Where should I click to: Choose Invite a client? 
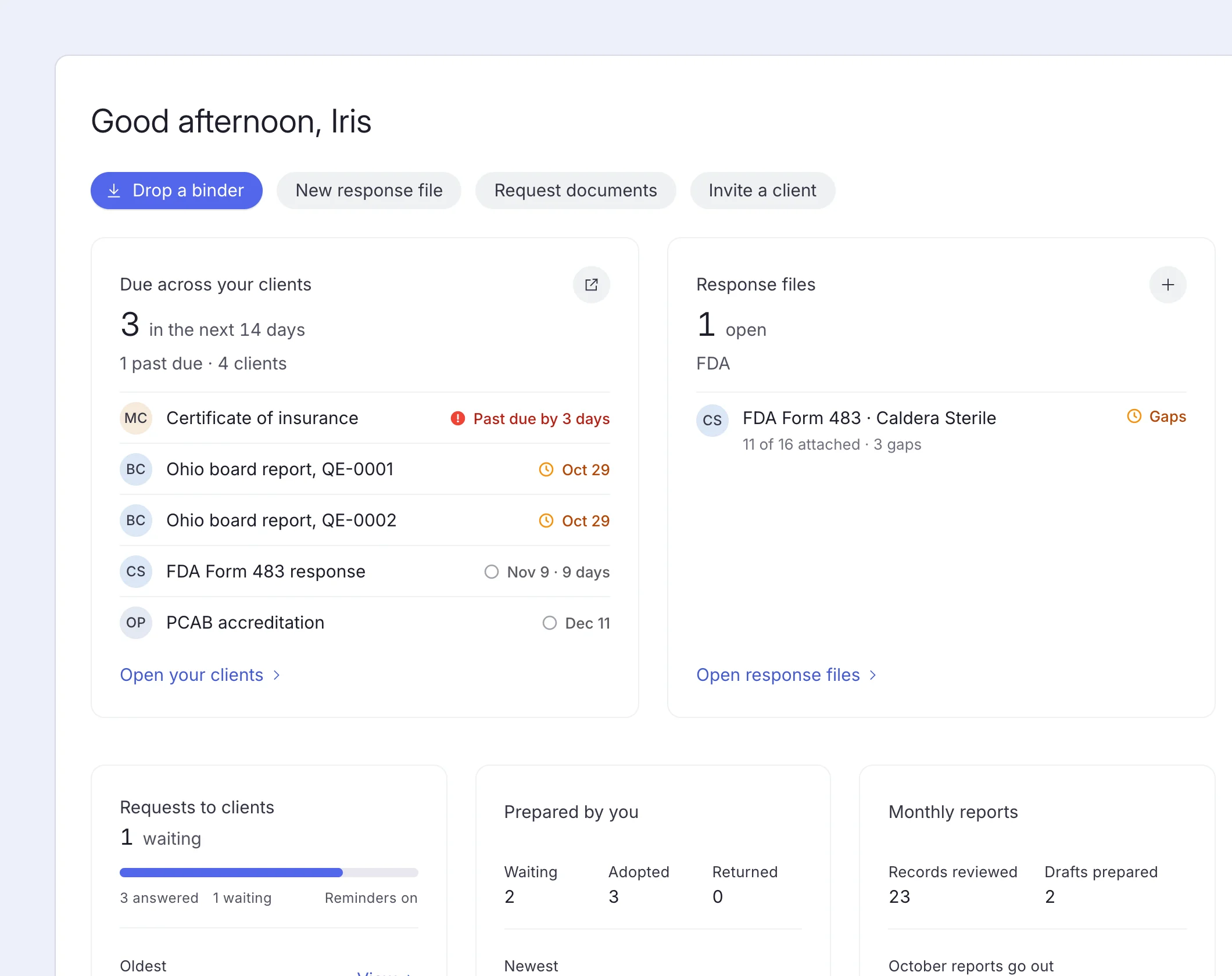762,191
